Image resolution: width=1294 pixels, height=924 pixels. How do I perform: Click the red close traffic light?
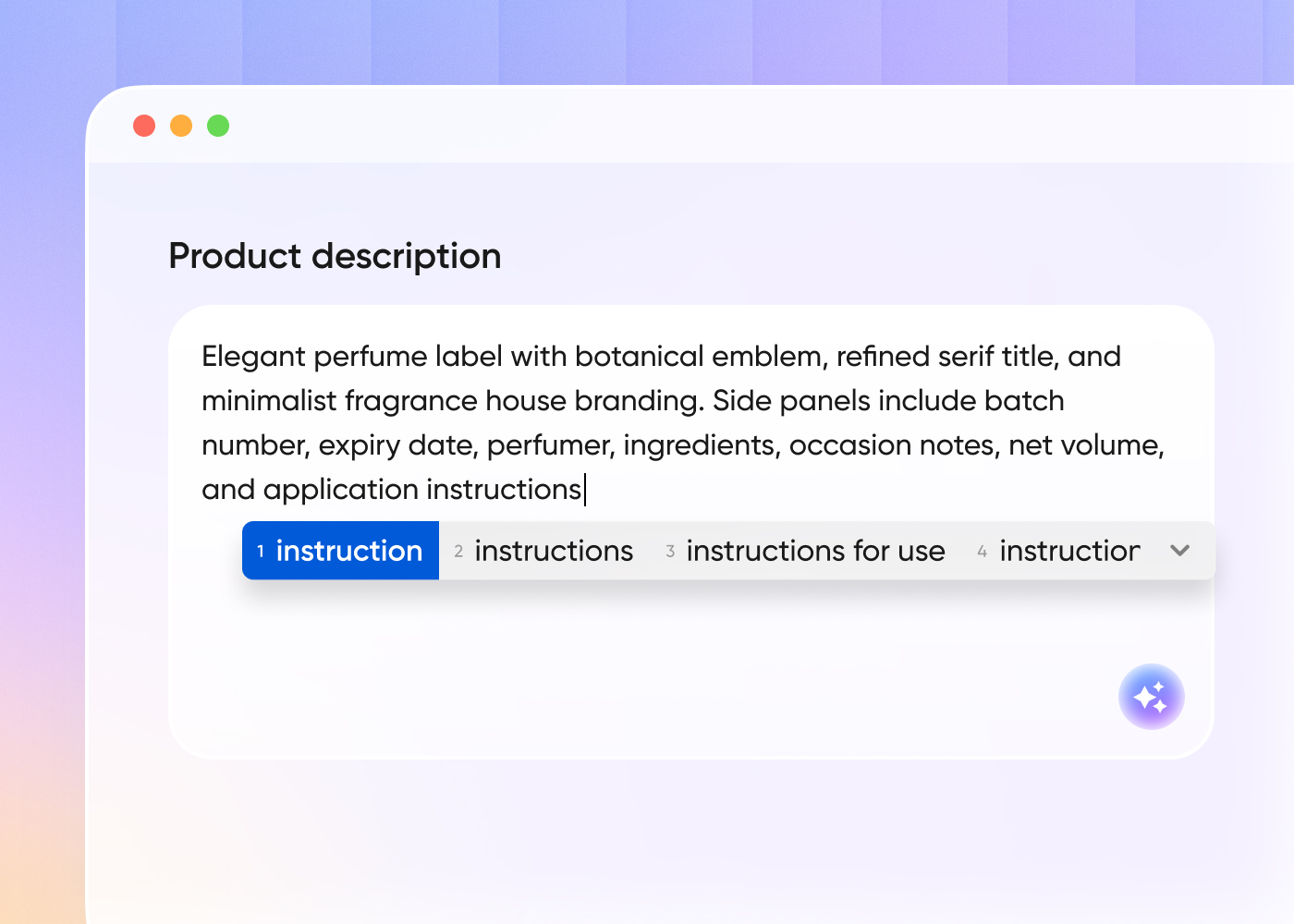(144, 125)
